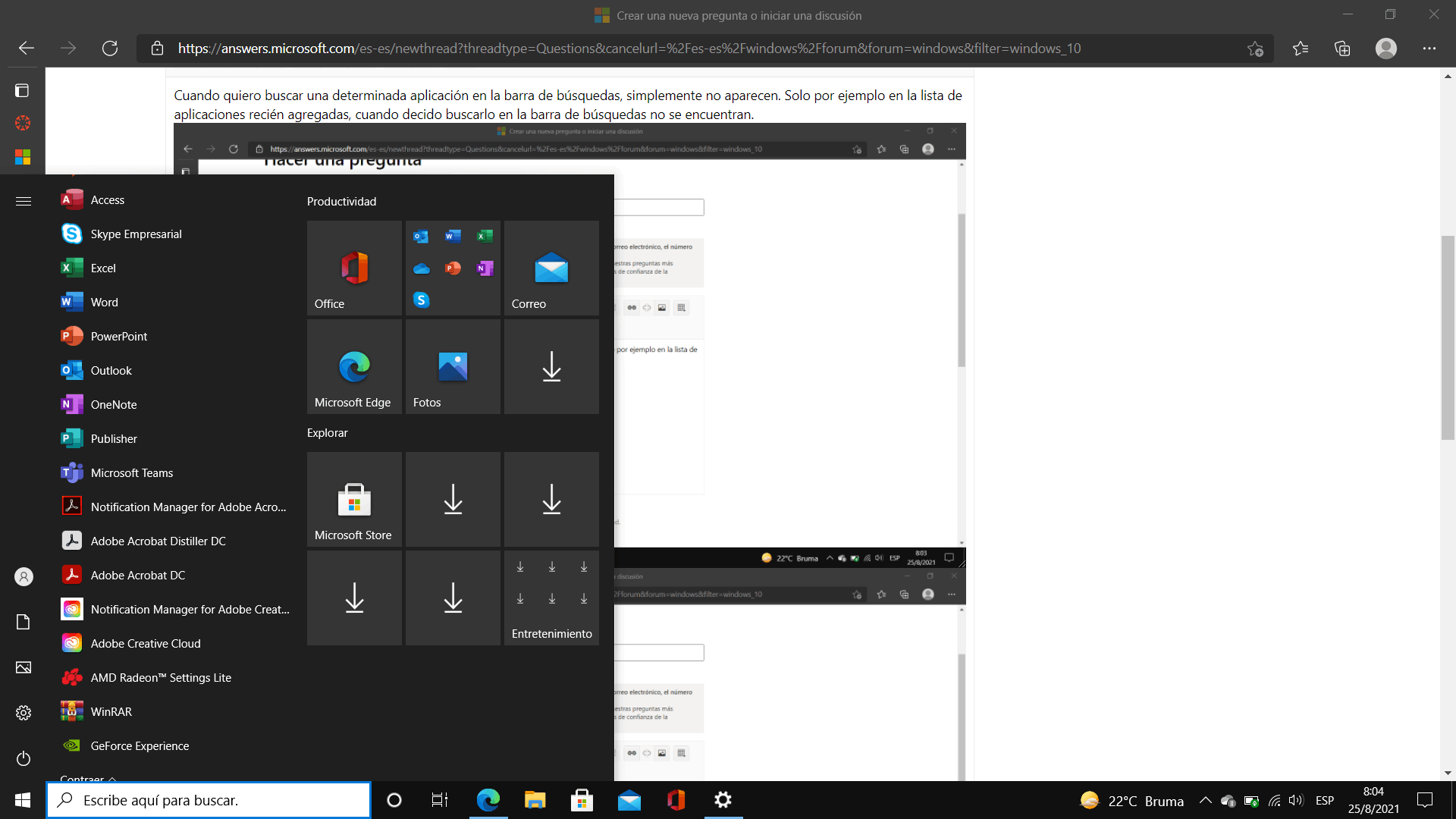Screen dimensions: 1456x819
Task: Open Access from the app list
Action: 107,200
